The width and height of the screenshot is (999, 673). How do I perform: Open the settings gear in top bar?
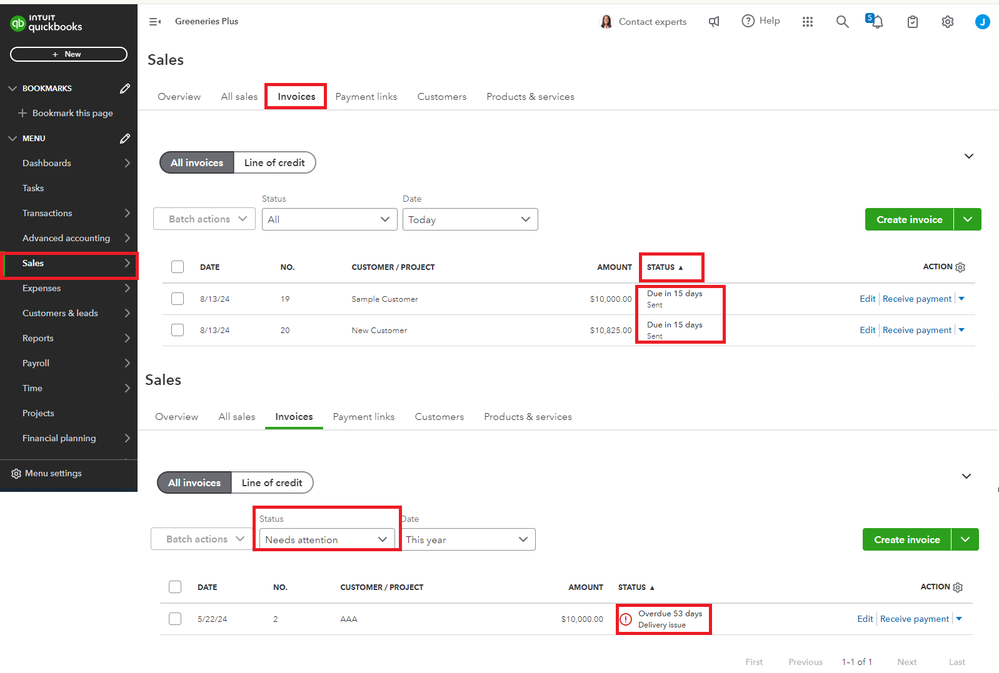[947, 22]
